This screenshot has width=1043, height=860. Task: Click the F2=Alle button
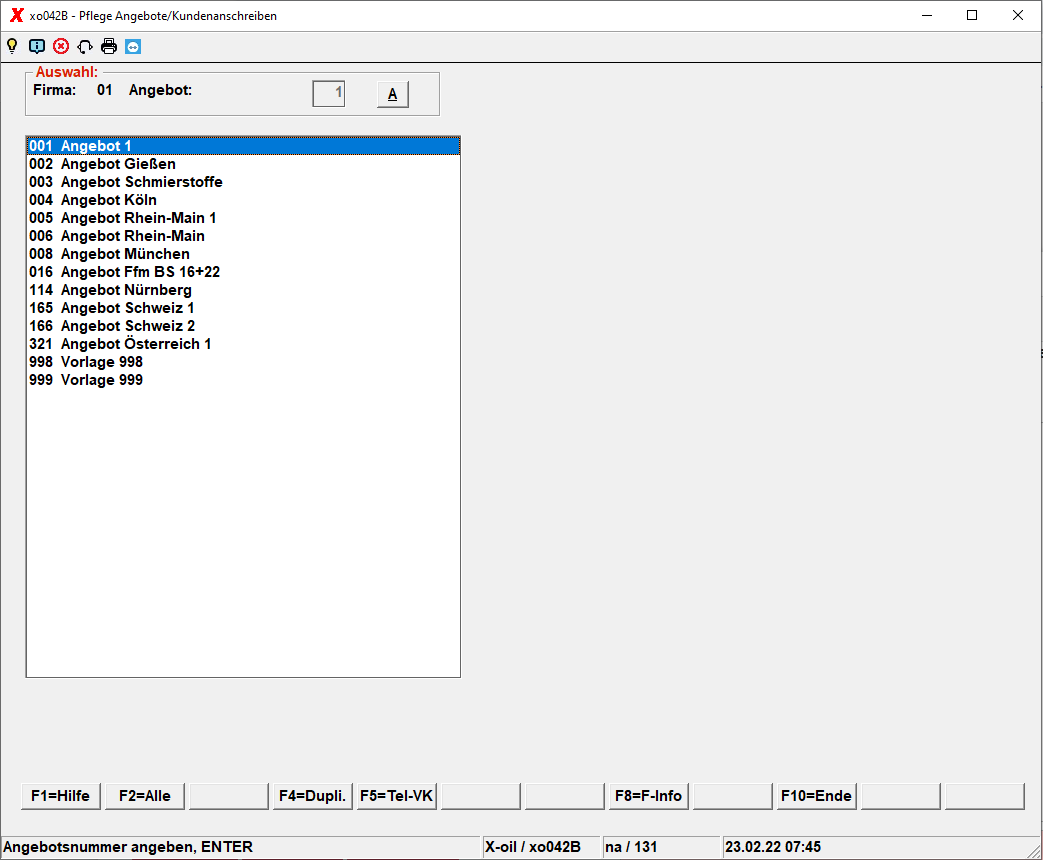pos(144,795)
